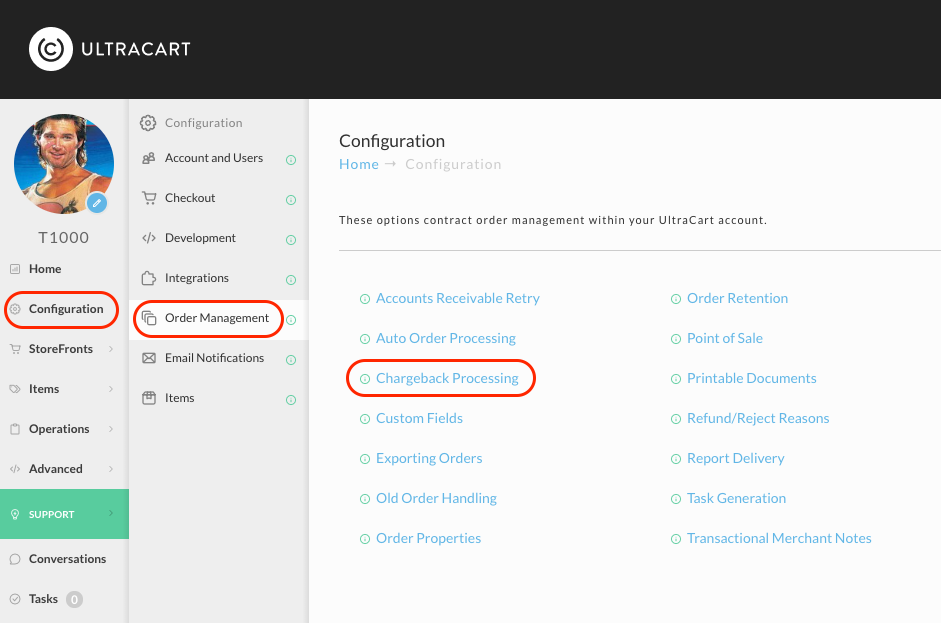Click the Support lightbulb icon
The image size is (941, 623).
coord(15,514)
